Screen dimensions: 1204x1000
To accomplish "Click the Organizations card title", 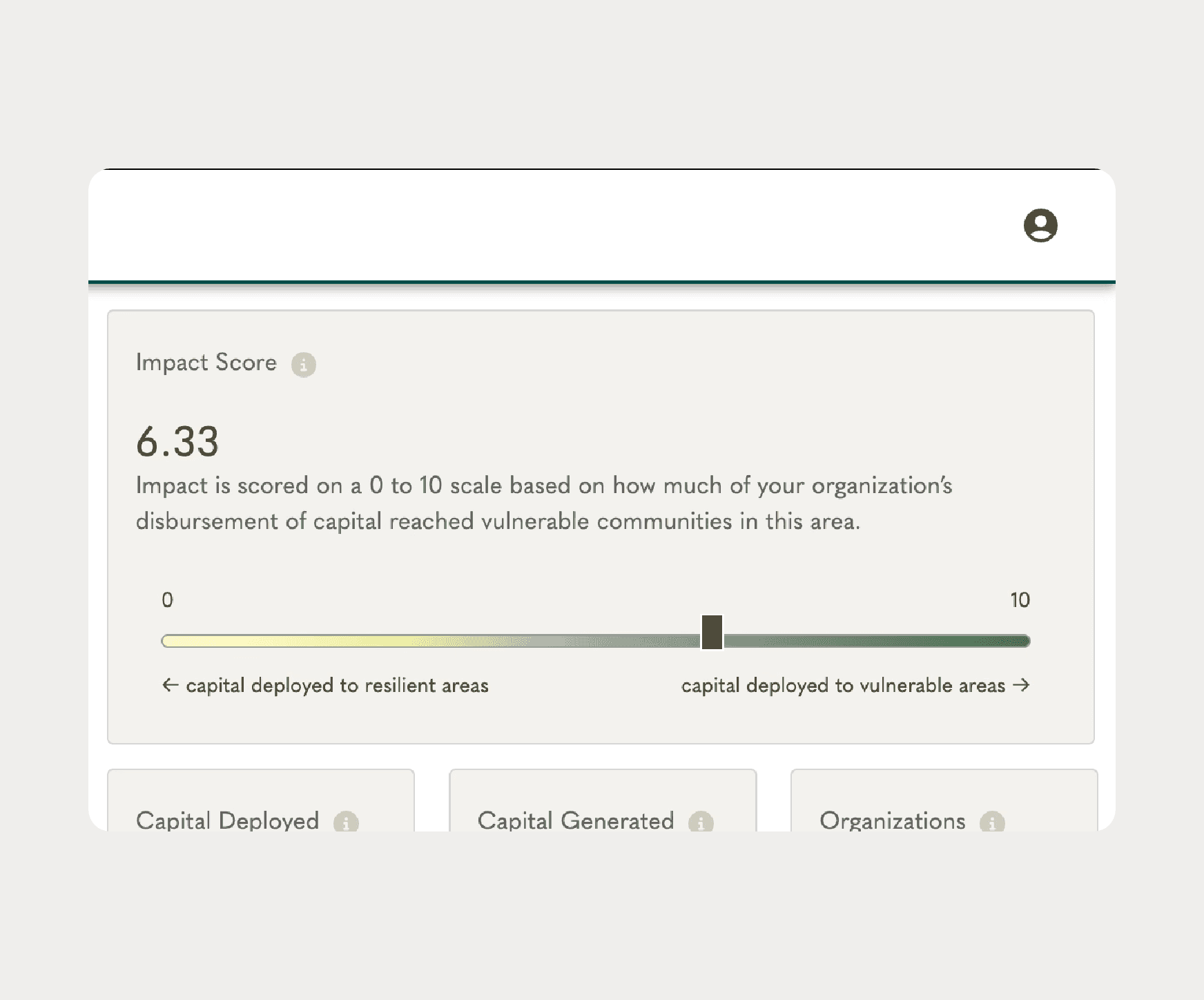I will tap(892, 820).
